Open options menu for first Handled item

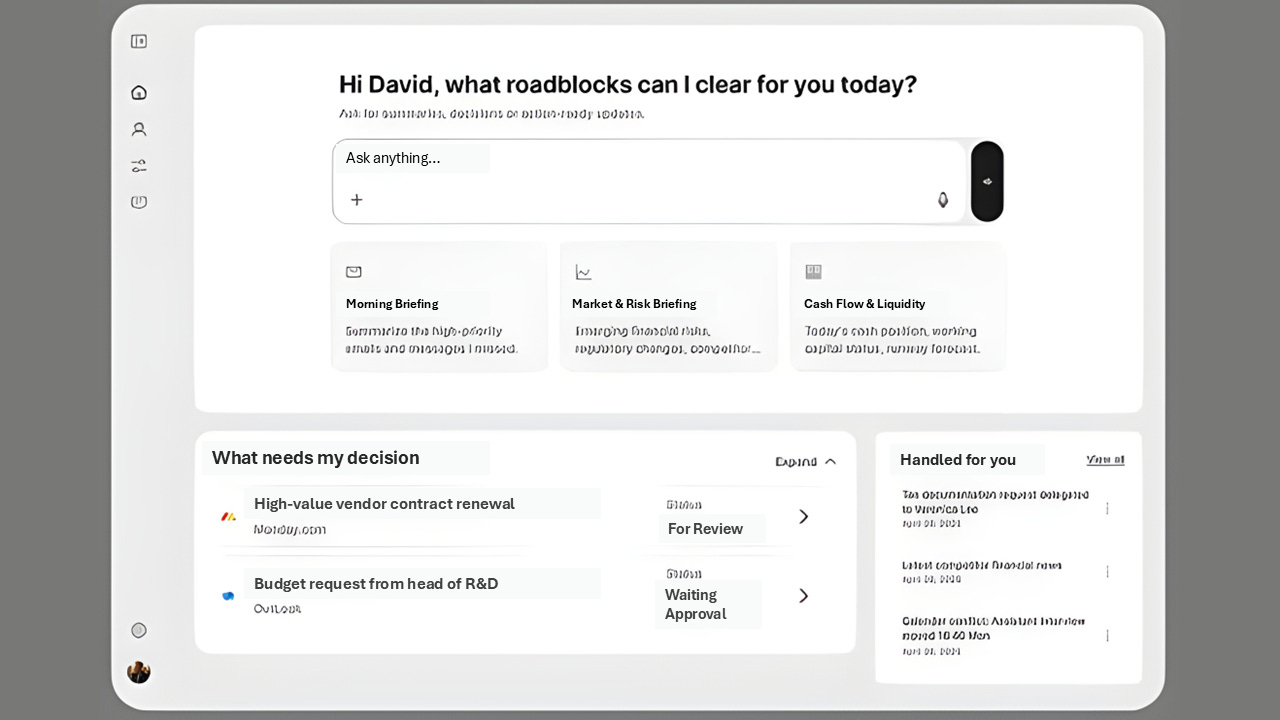click(x=1107, y=508)
